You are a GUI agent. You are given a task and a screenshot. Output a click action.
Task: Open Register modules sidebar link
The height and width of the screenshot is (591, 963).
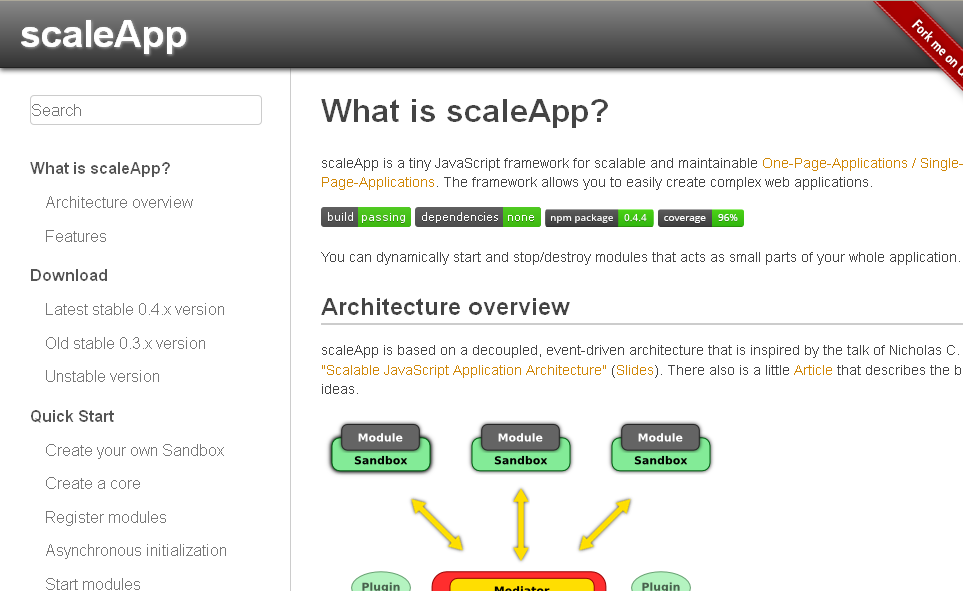[106, 517]
